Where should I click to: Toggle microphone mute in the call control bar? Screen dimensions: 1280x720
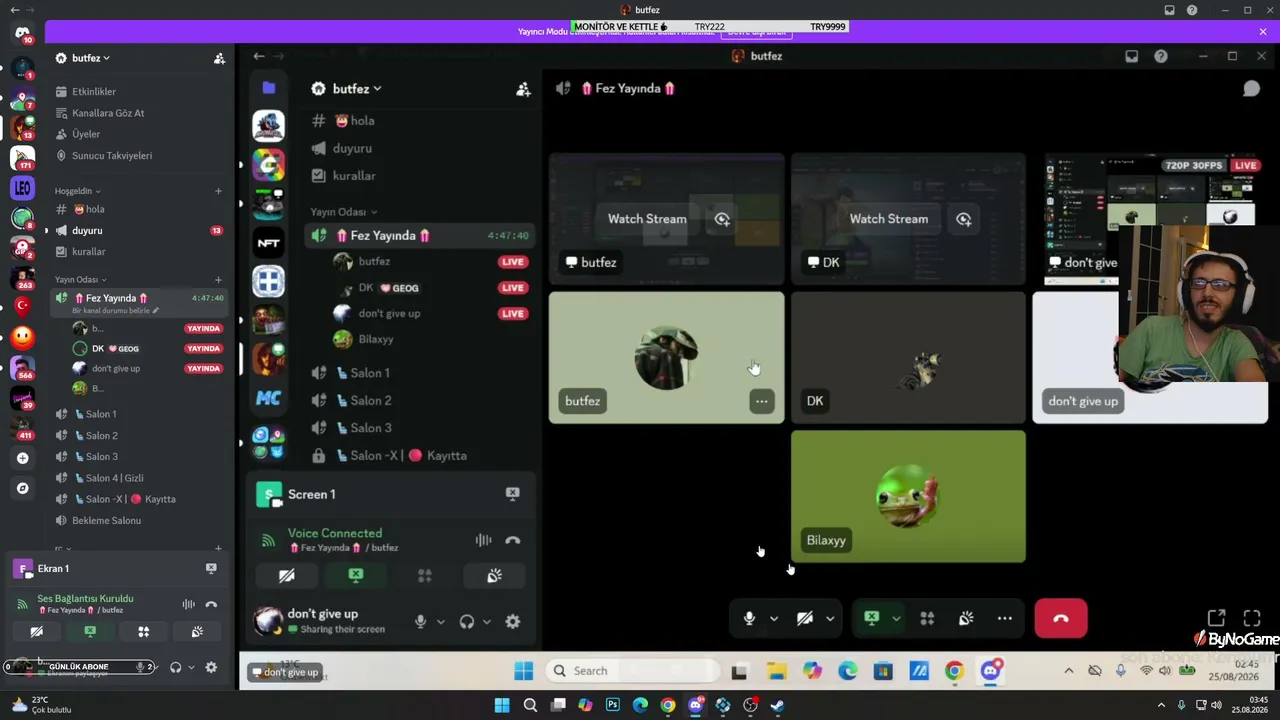click(x=749, y=619)
